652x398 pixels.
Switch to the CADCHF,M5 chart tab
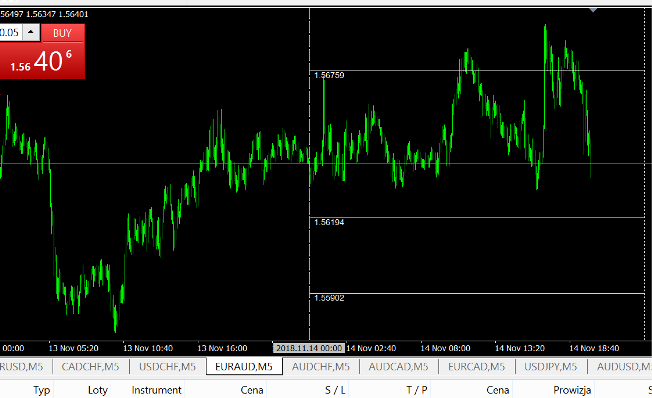click(90, 366)
